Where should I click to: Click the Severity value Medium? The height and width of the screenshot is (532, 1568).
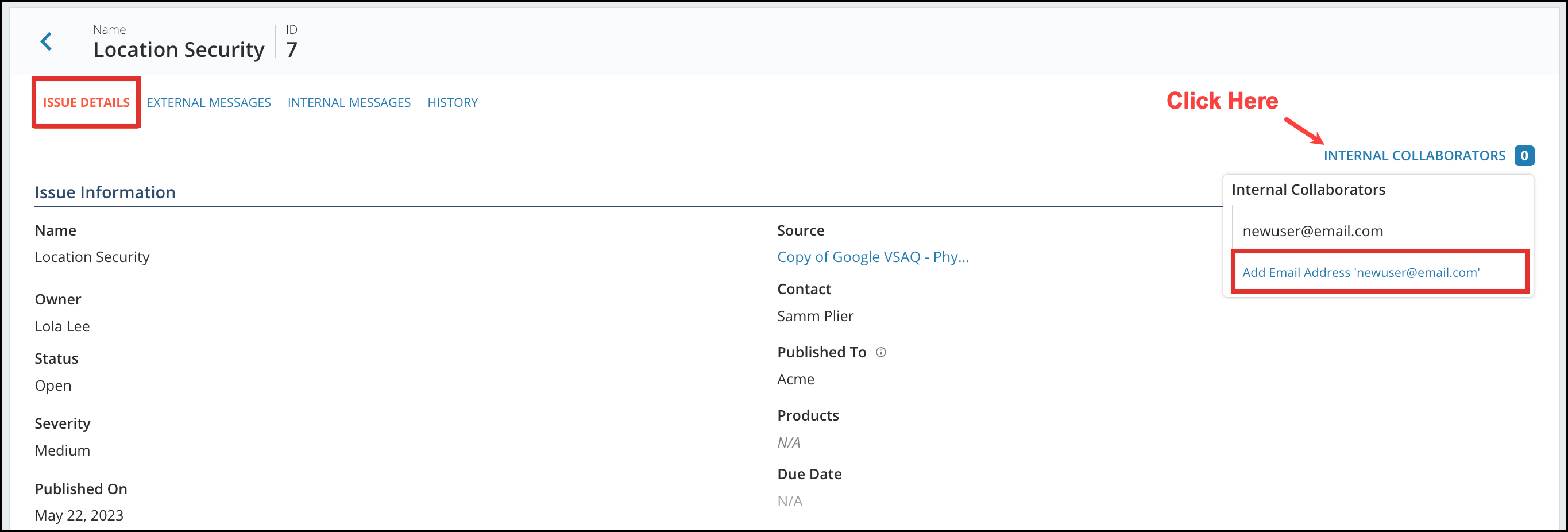pyautogui.click(x=62, y=450)
